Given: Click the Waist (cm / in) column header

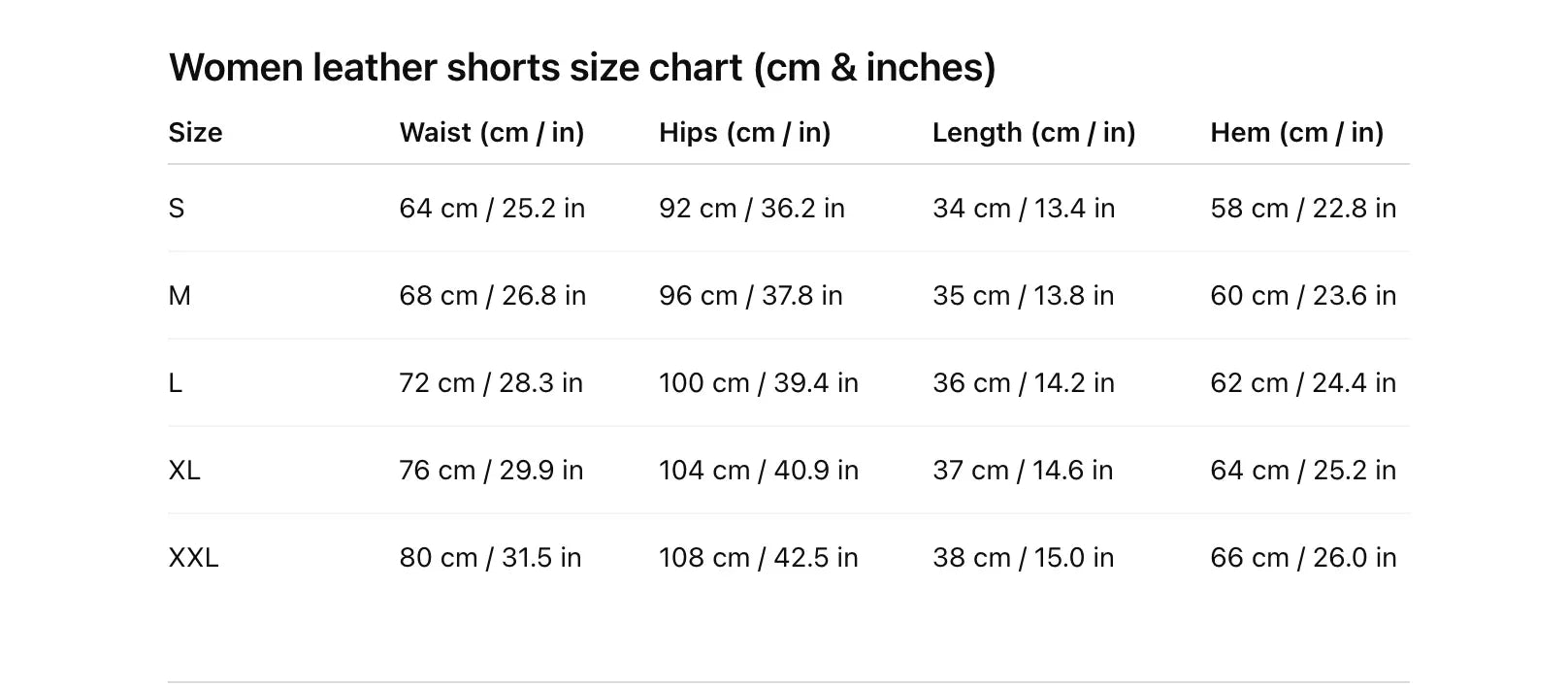Looking at the screenshot, I should [492, 133].
